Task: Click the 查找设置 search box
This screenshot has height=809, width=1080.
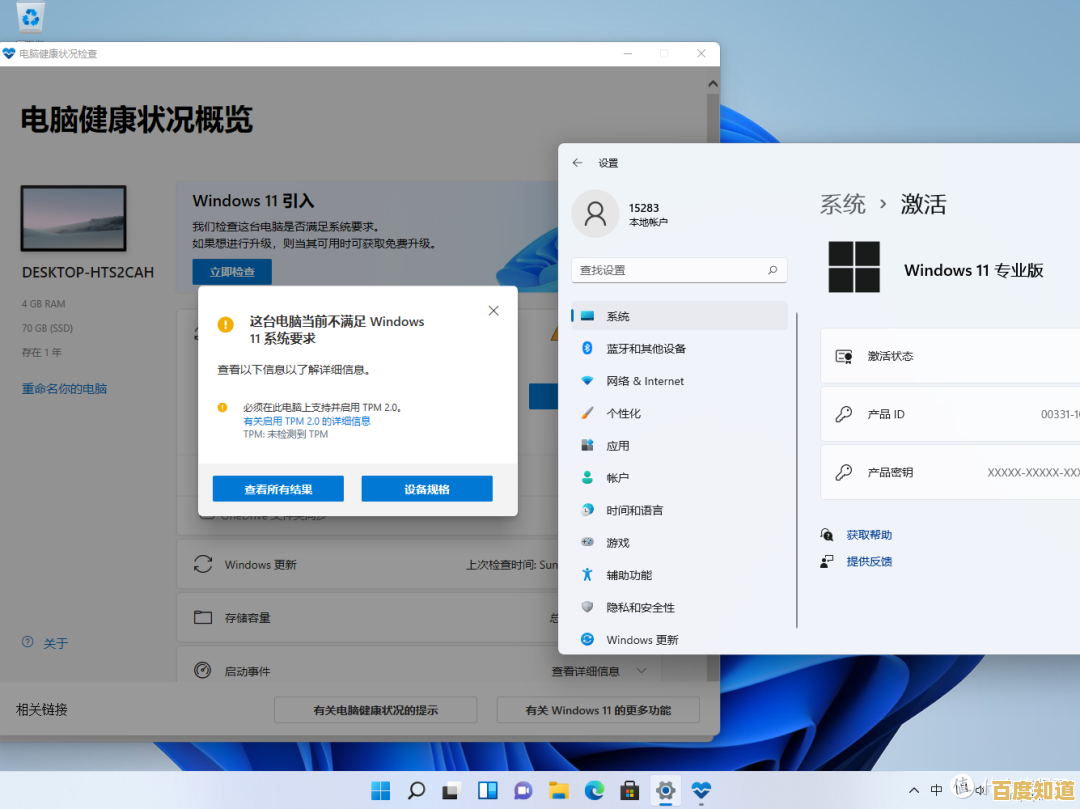Action: (x=679, y=270)
